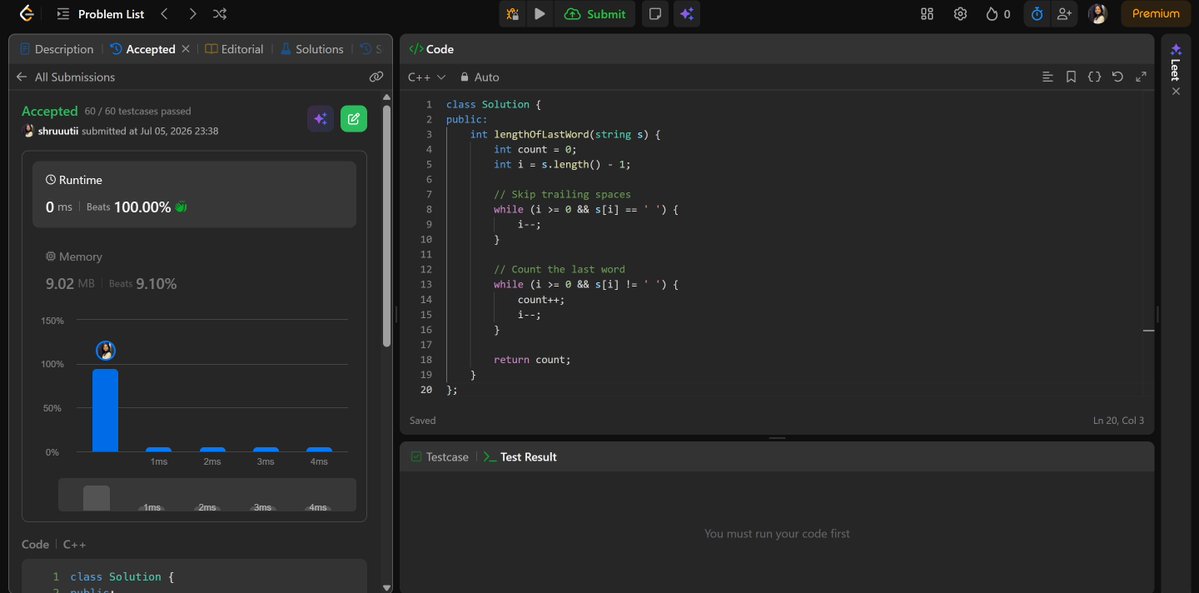Toggle the timer stopwatch icon

point(1037,14)
